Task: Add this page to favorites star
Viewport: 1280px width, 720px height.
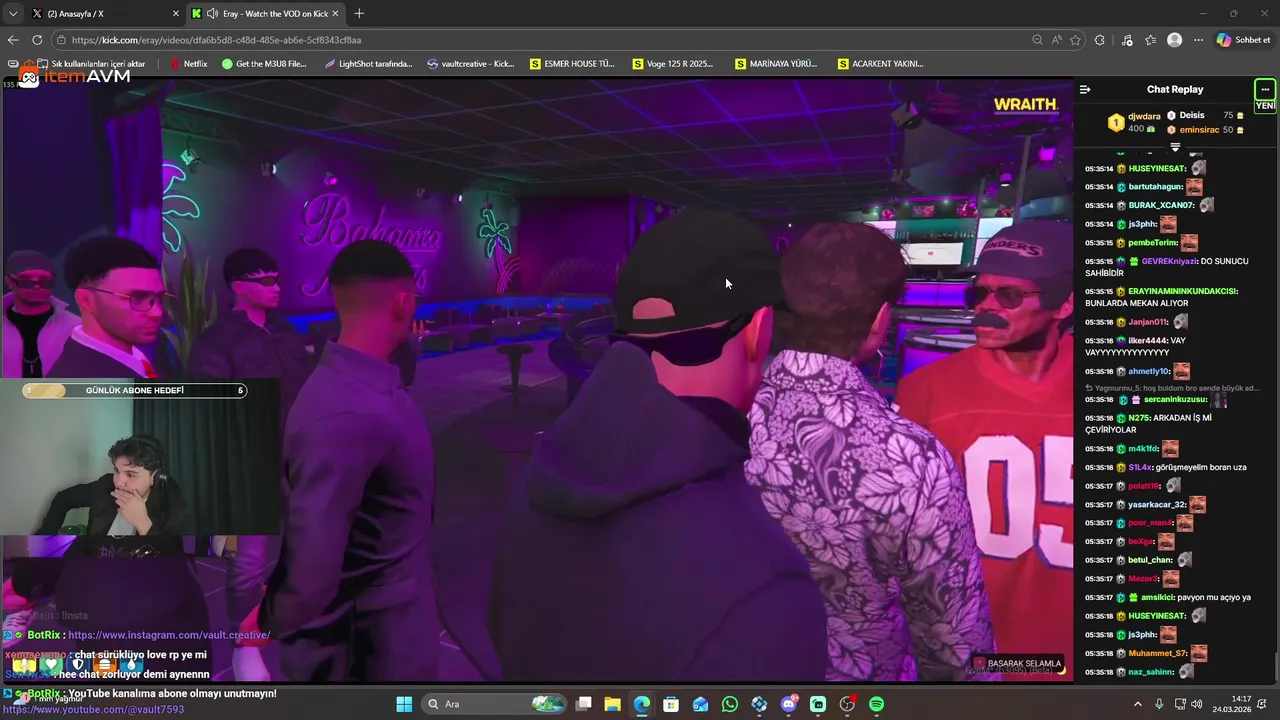Action: coord(1076,40)
